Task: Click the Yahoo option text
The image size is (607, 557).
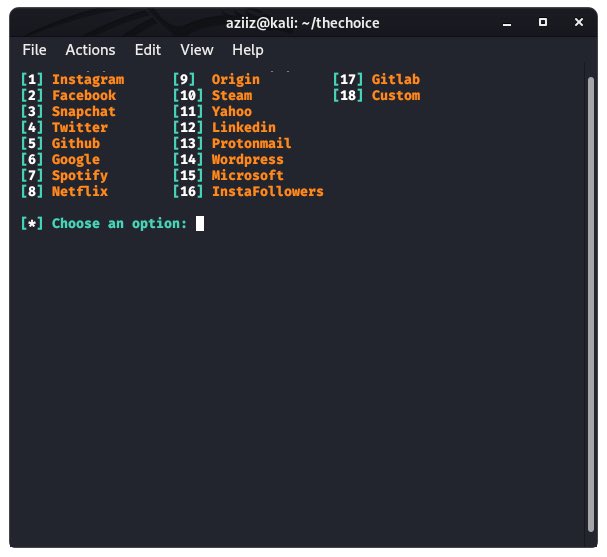Action: point(232,111)
